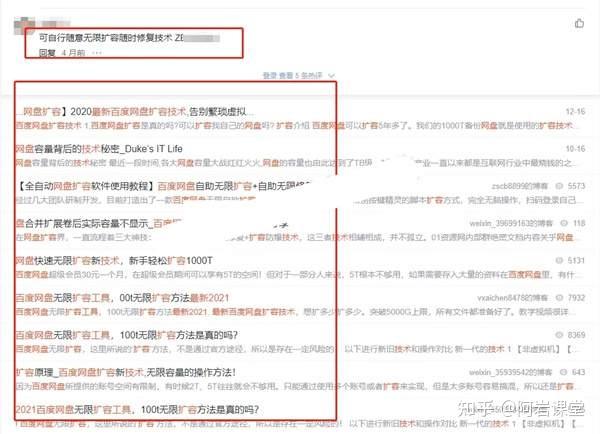This screenshot has height=434, width=600.
Task: Open result 扩容原理_百度网盘扩容新技术
Action: point(126,372)
